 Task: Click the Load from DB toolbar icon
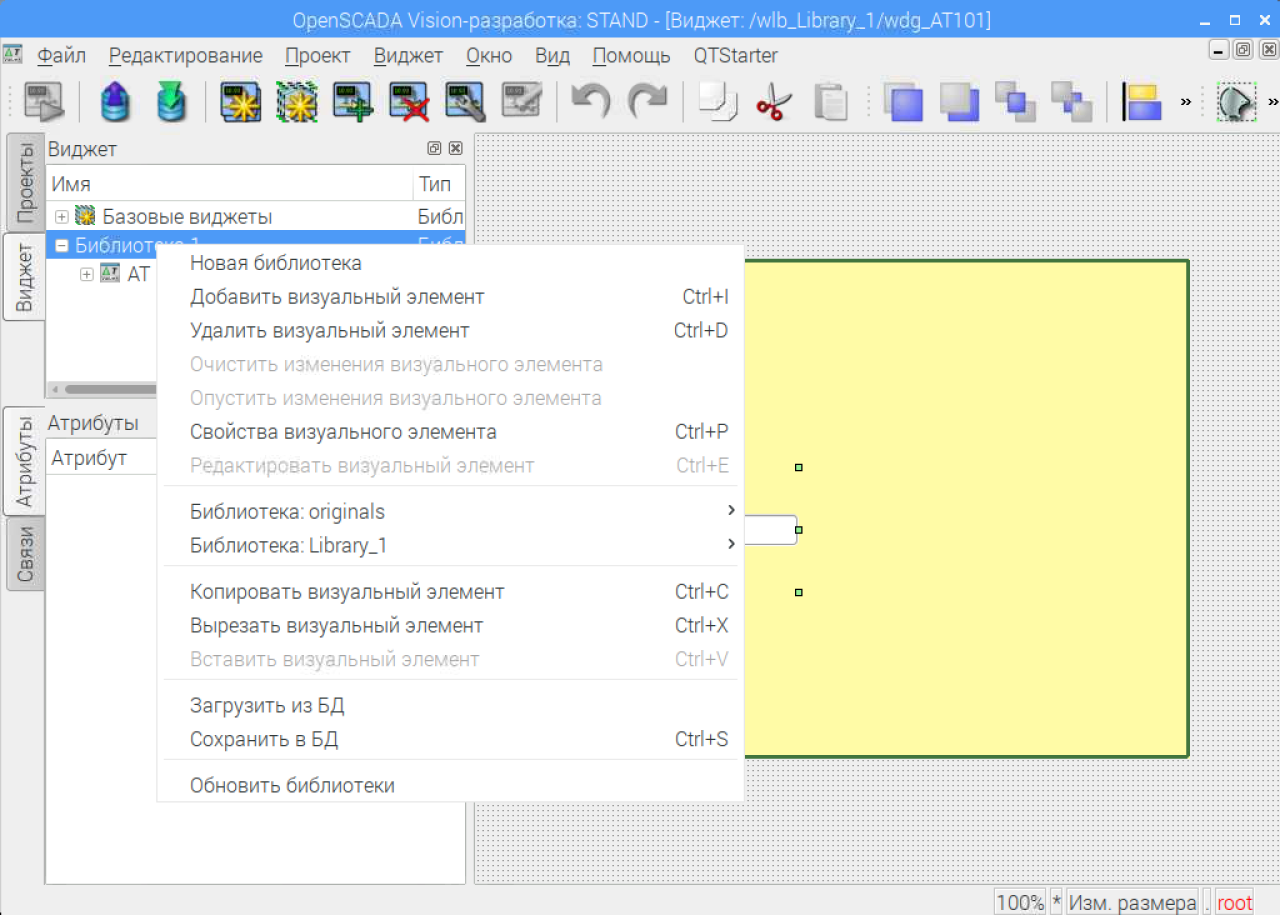pos(115,102)
